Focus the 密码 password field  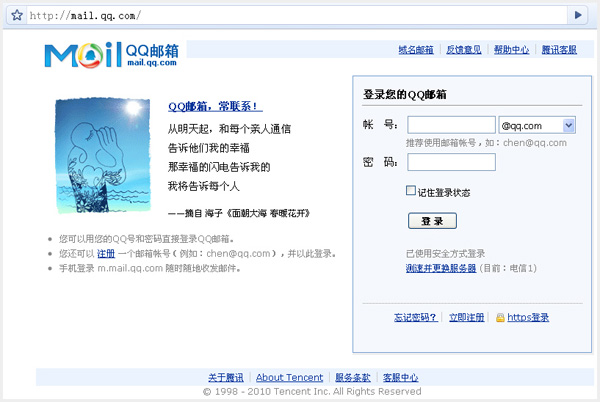(451, 162)
